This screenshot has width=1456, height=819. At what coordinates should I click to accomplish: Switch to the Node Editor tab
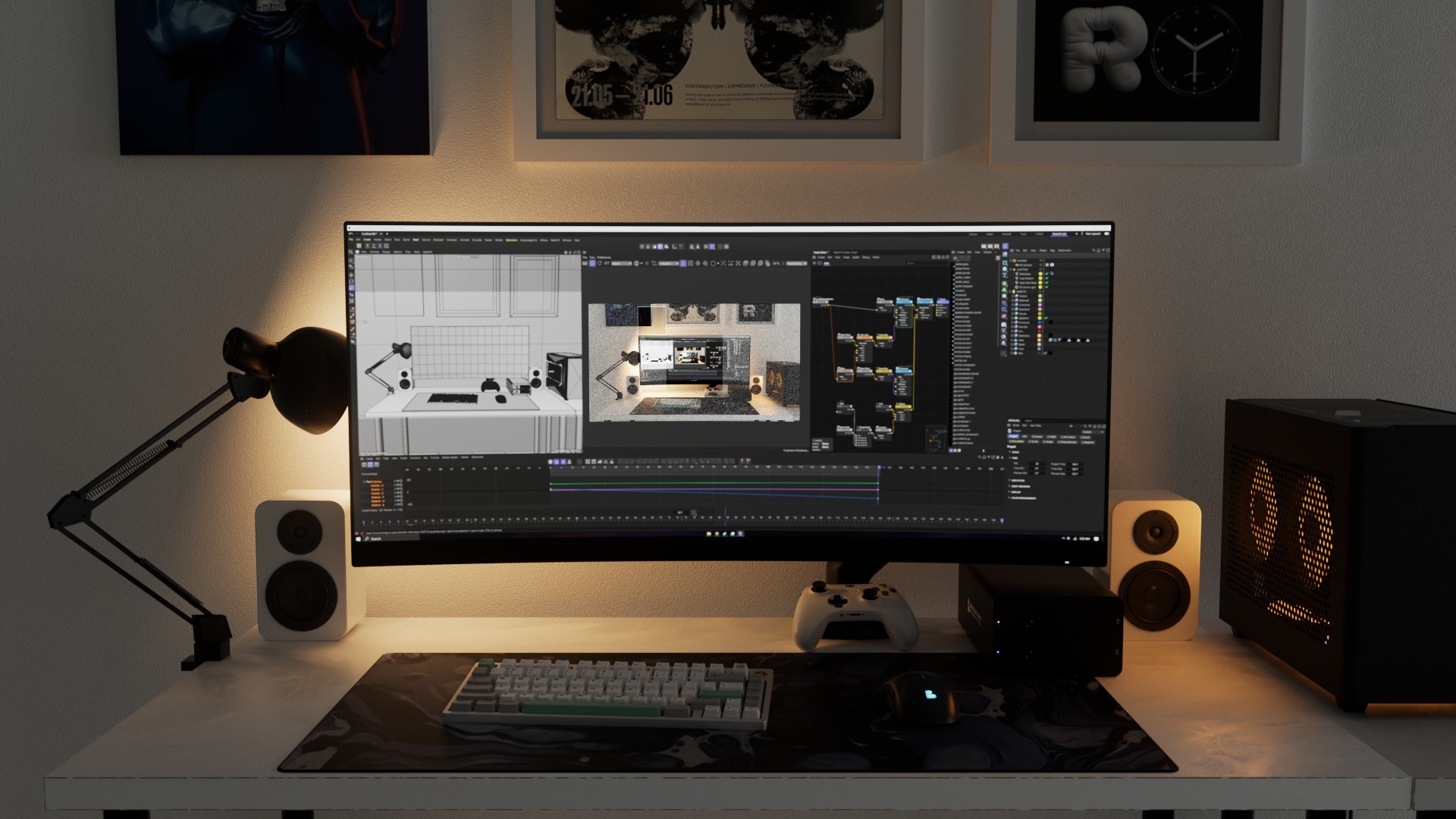coord(821,253)
